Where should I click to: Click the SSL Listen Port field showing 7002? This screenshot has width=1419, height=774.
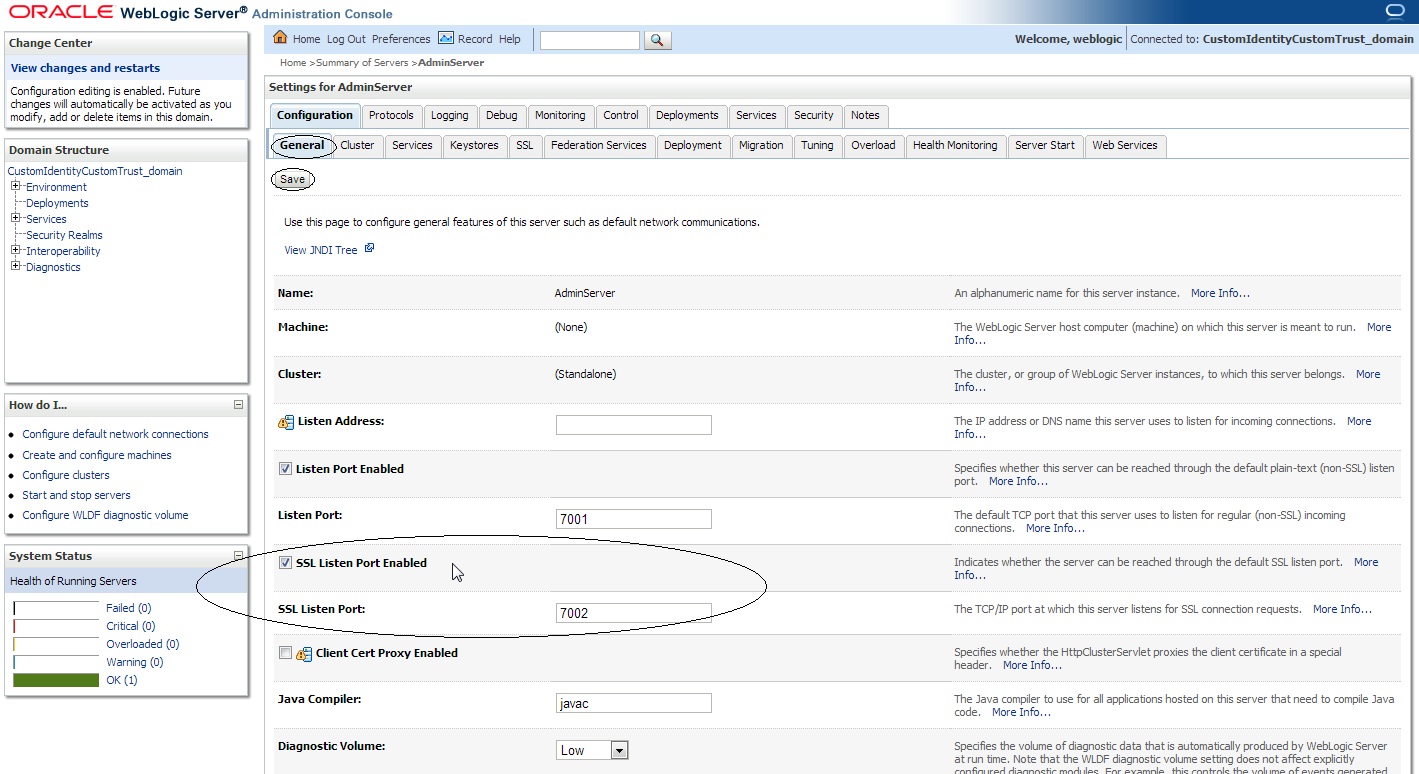(634, 613)
